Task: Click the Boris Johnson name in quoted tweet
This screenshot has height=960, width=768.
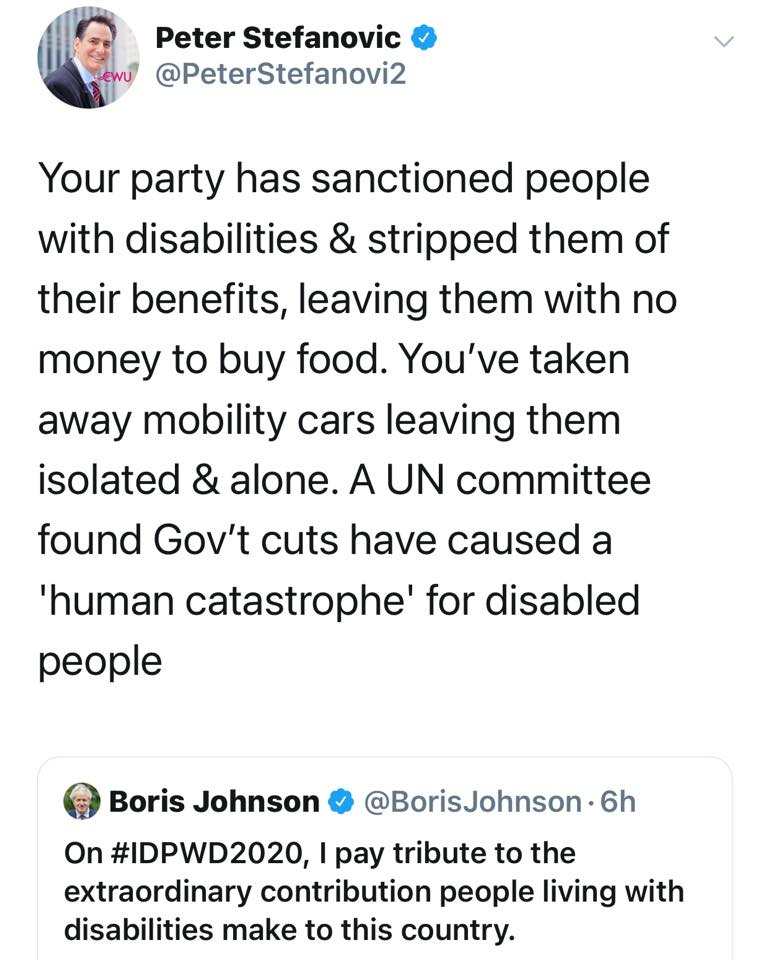Action: pyautogui.click(x=214, y=801)
